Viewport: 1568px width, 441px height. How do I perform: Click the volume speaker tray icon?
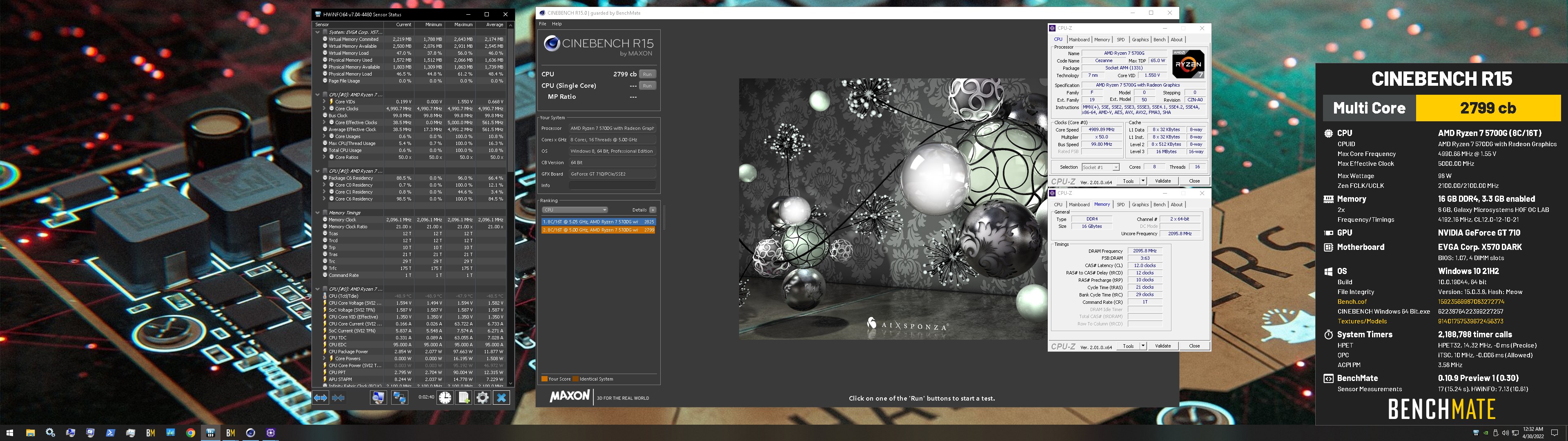(x=1505, y=433)
